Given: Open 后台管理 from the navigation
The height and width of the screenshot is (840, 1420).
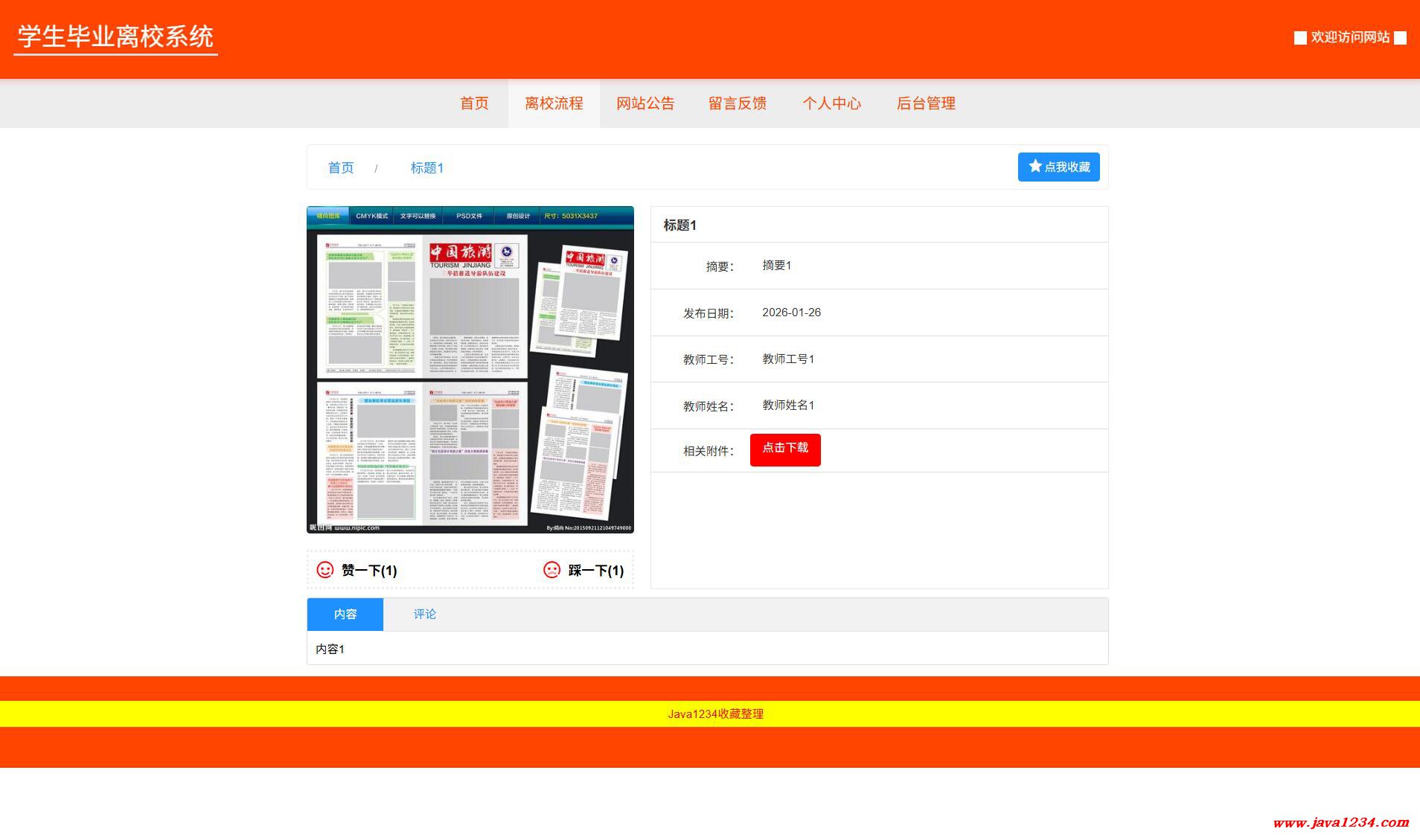Looking at the screenshot, I should click(x=926, y=103).
